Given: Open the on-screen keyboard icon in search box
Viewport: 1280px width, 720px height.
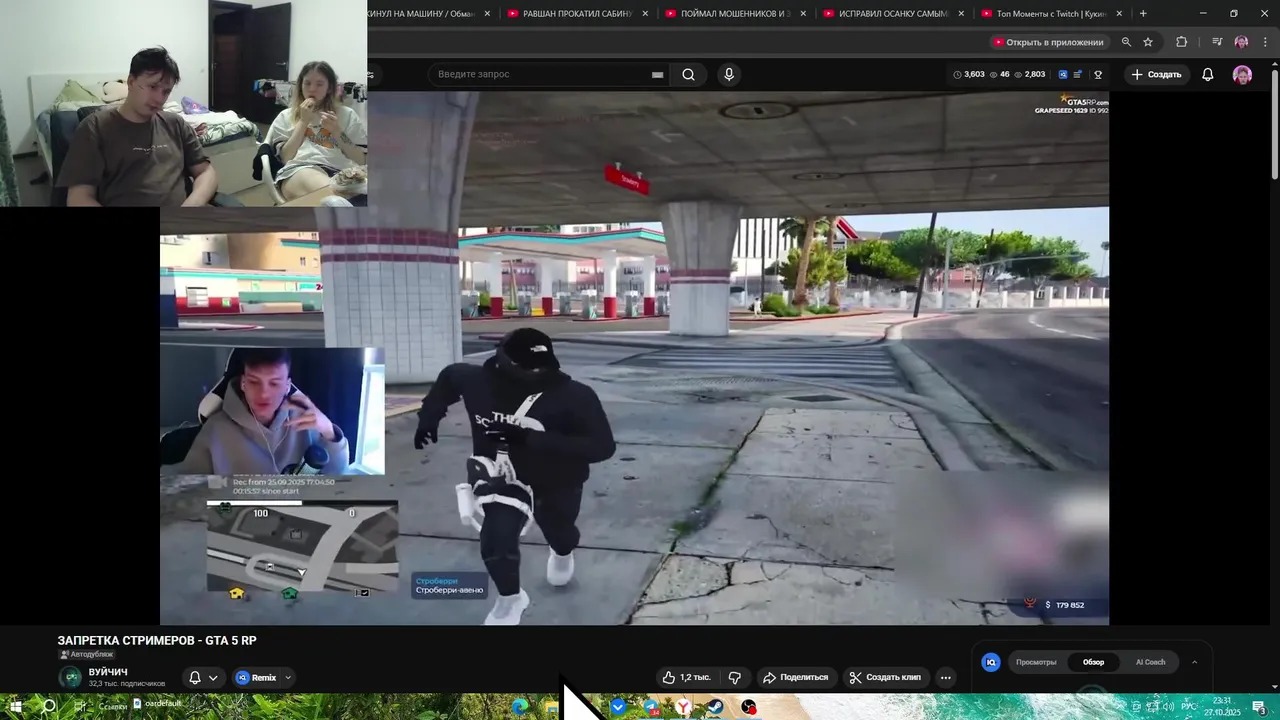Looking at the screenshot, I should tap(657, 74).
